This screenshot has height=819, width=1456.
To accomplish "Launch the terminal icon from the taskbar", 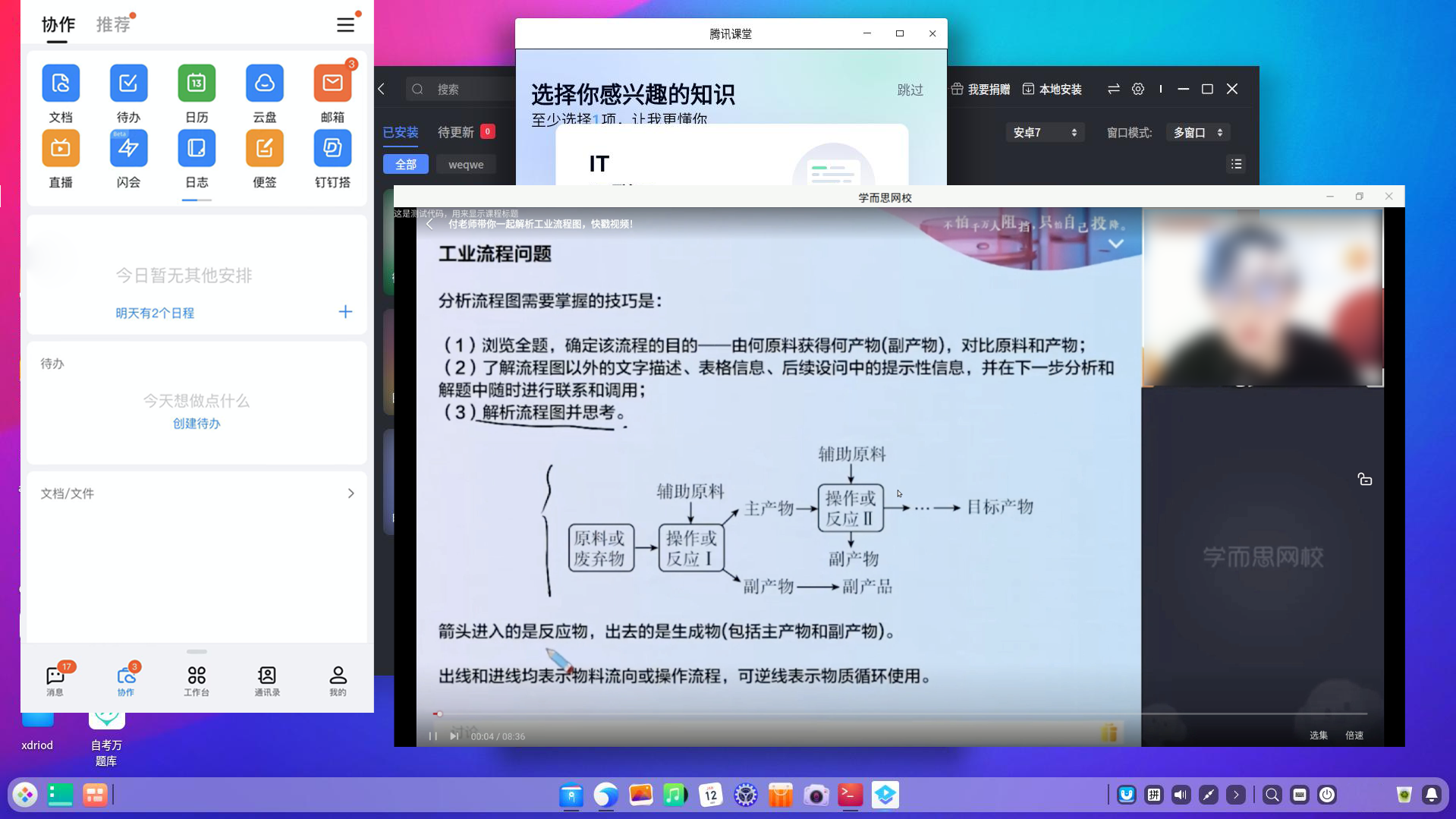I will coord(850,795).
